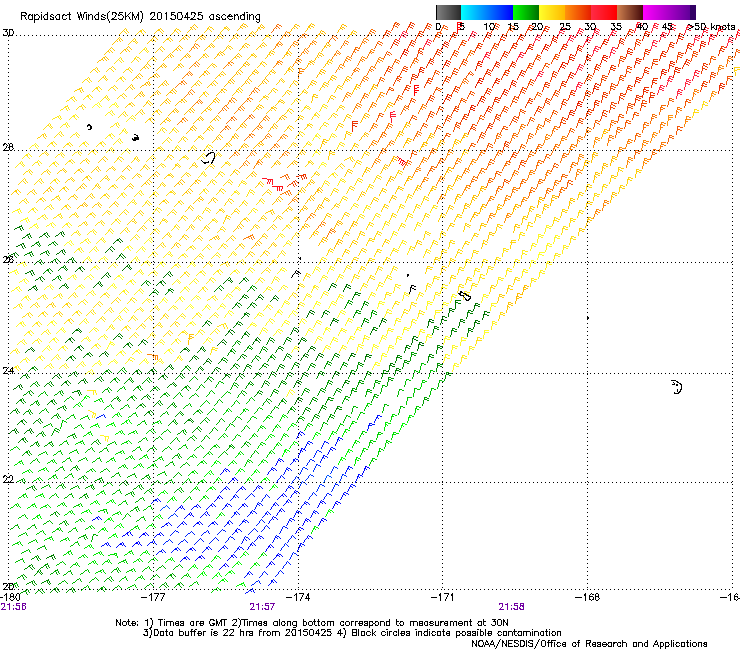The width and height of the screenshot is (740, 650).
Task: Select the '-177' longitude axis label
Action: click(x=154, y=597)
